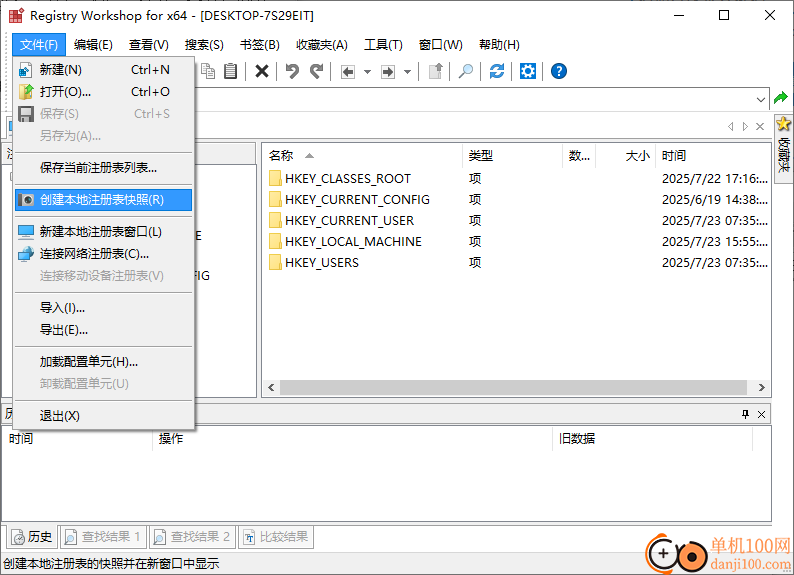Choose 导出(E)... from the file menu
The image size is (794, 575).
(104, 330)
